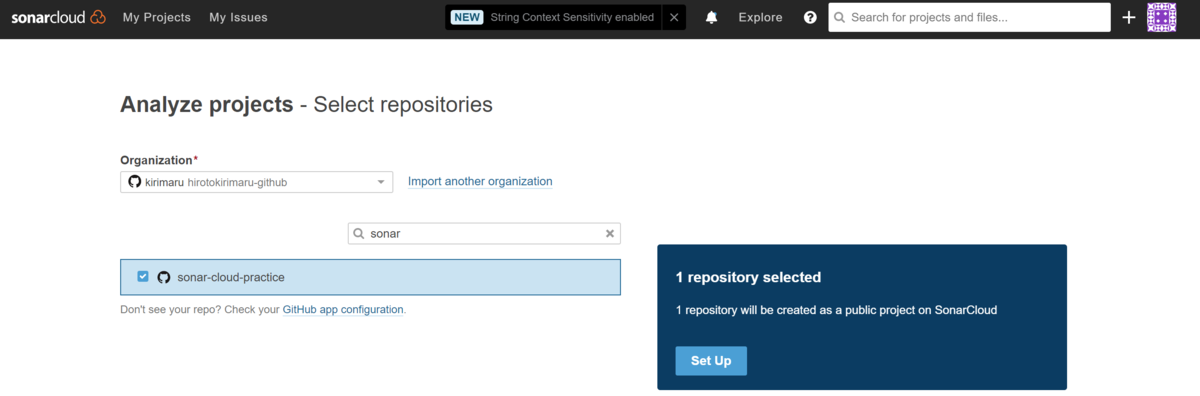The width and height of the screenshot is (1200, 396).
Task: Click the plus icon to add a project
Action: (x=1129, y=17)
